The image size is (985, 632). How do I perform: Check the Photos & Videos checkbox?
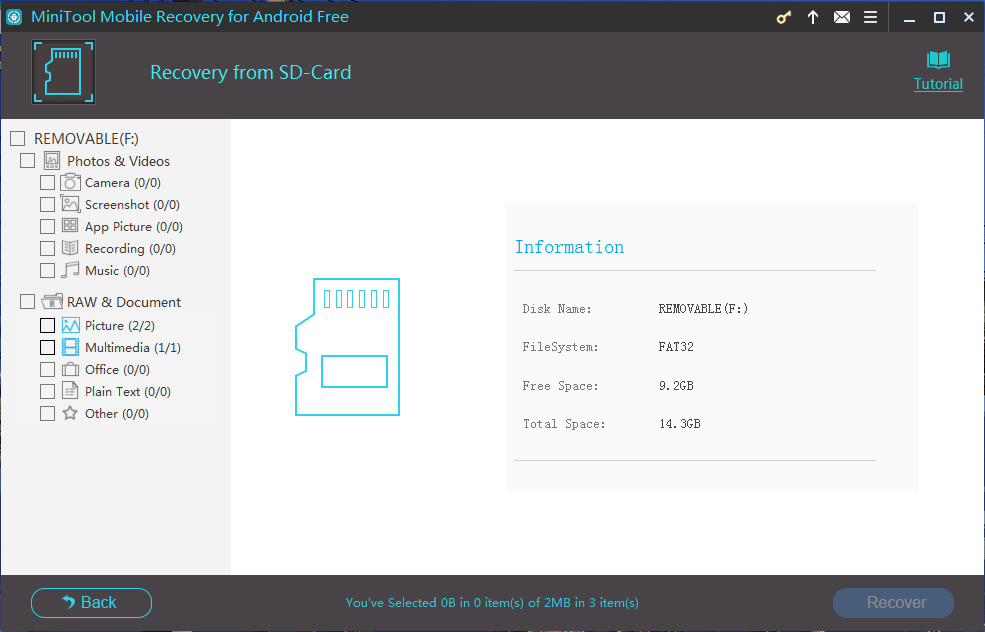[28, 161]
